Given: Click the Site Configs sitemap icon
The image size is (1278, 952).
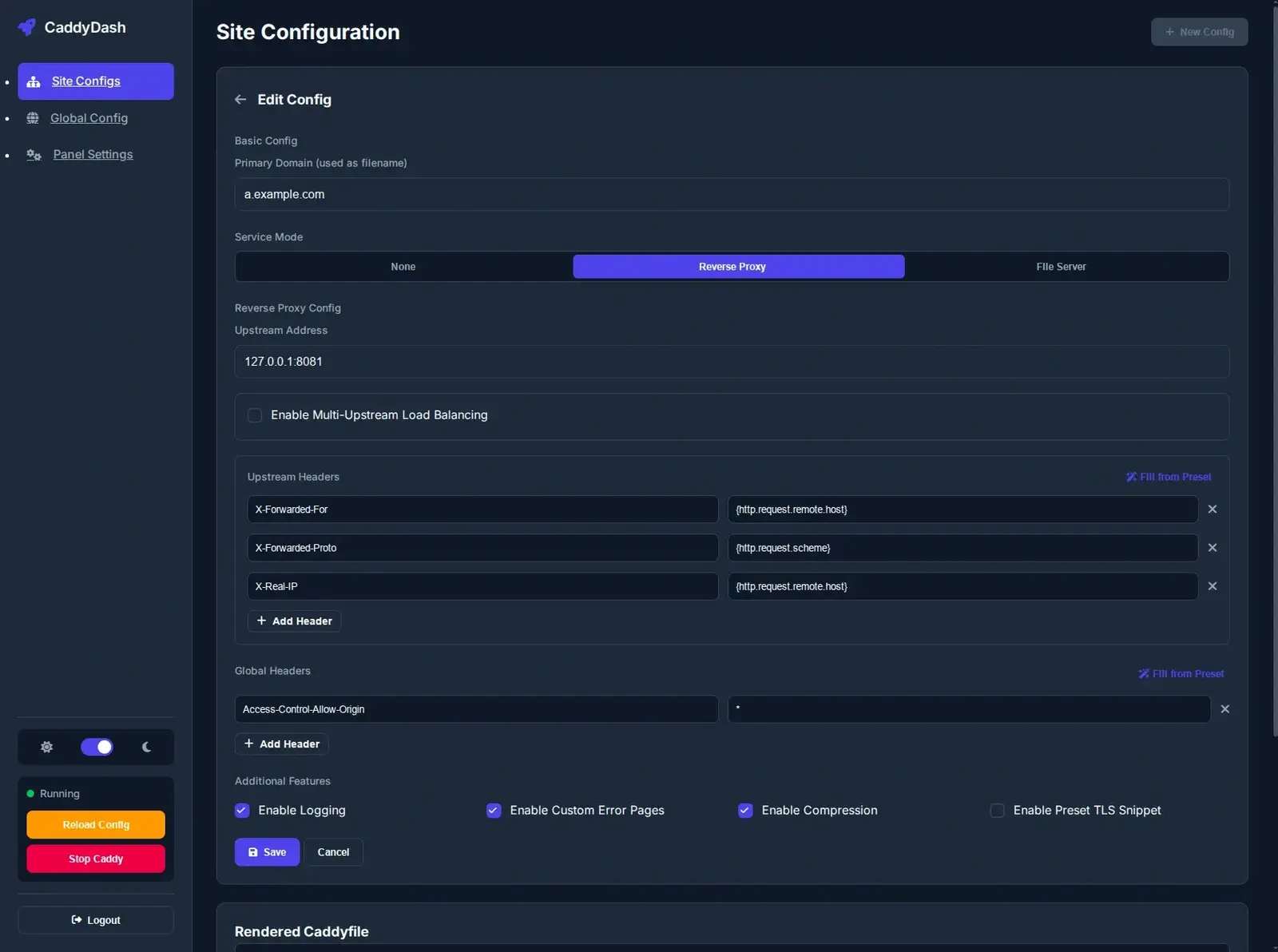Looking at the screenshot, I should tap(34, 81).
